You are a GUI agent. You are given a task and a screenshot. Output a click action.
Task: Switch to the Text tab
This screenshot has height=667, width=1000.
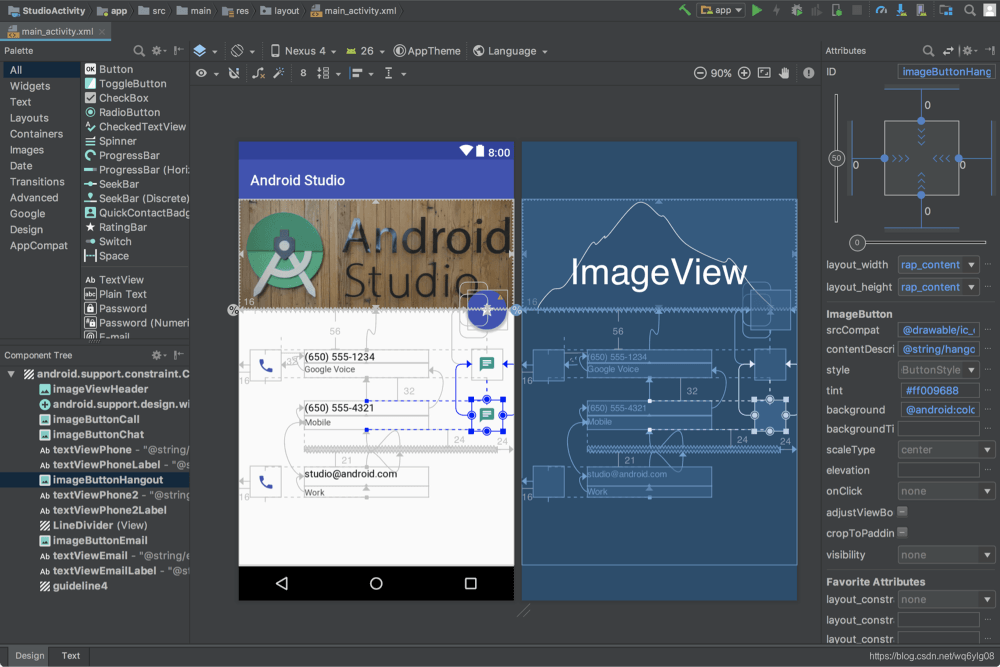coord(71,656)
